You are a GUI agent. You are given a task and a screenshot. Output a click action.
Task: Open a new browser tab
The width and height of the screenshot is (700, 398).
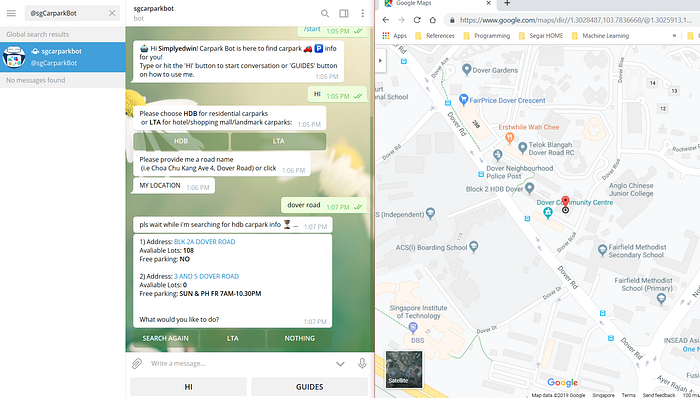(507, 3)
